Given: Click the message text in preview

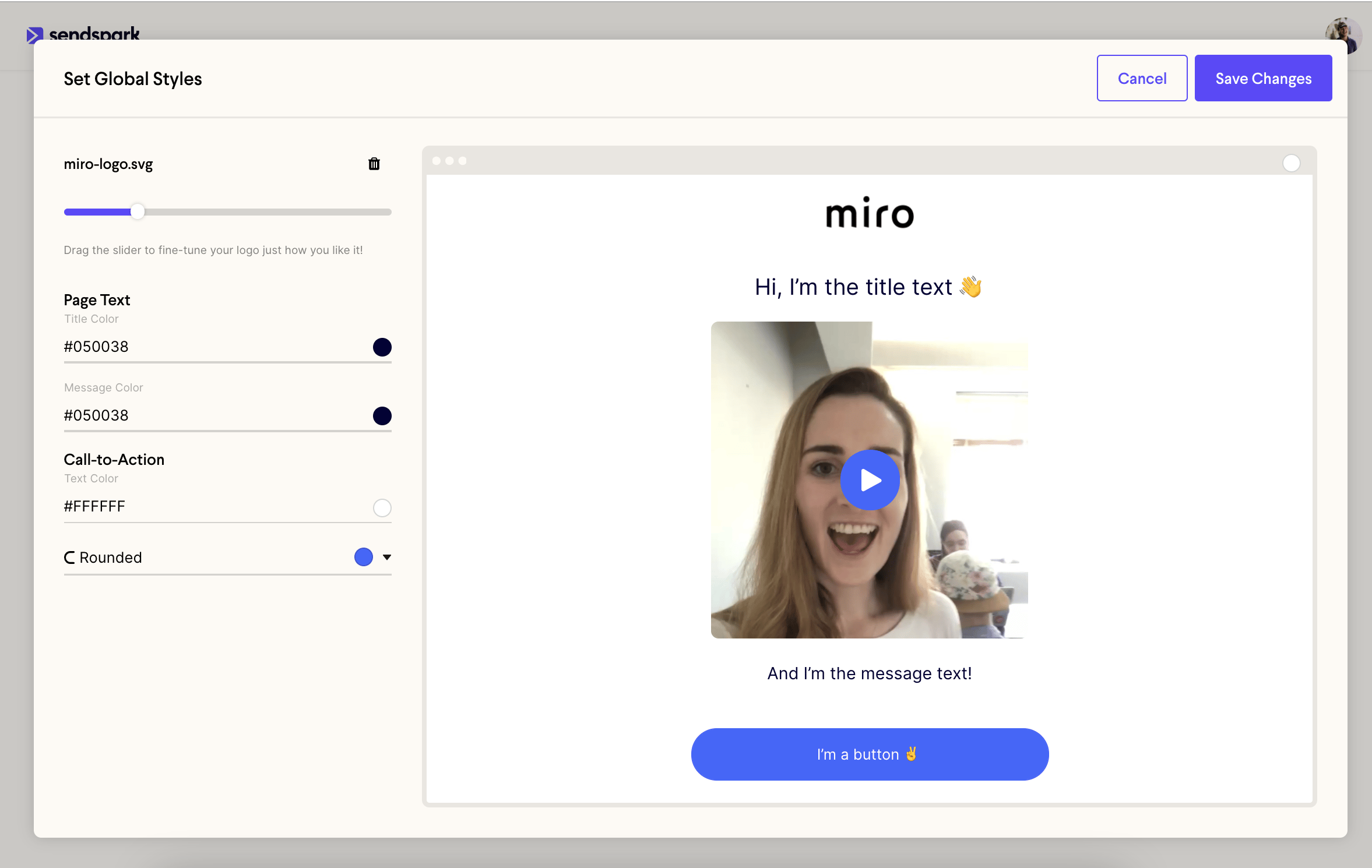Looking at the screenshot, I should [x=870, y=673].
